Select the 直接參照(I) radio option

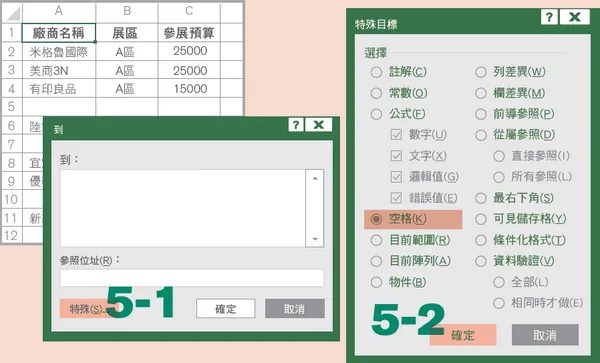pyautogui.click(x=499, y=156)
